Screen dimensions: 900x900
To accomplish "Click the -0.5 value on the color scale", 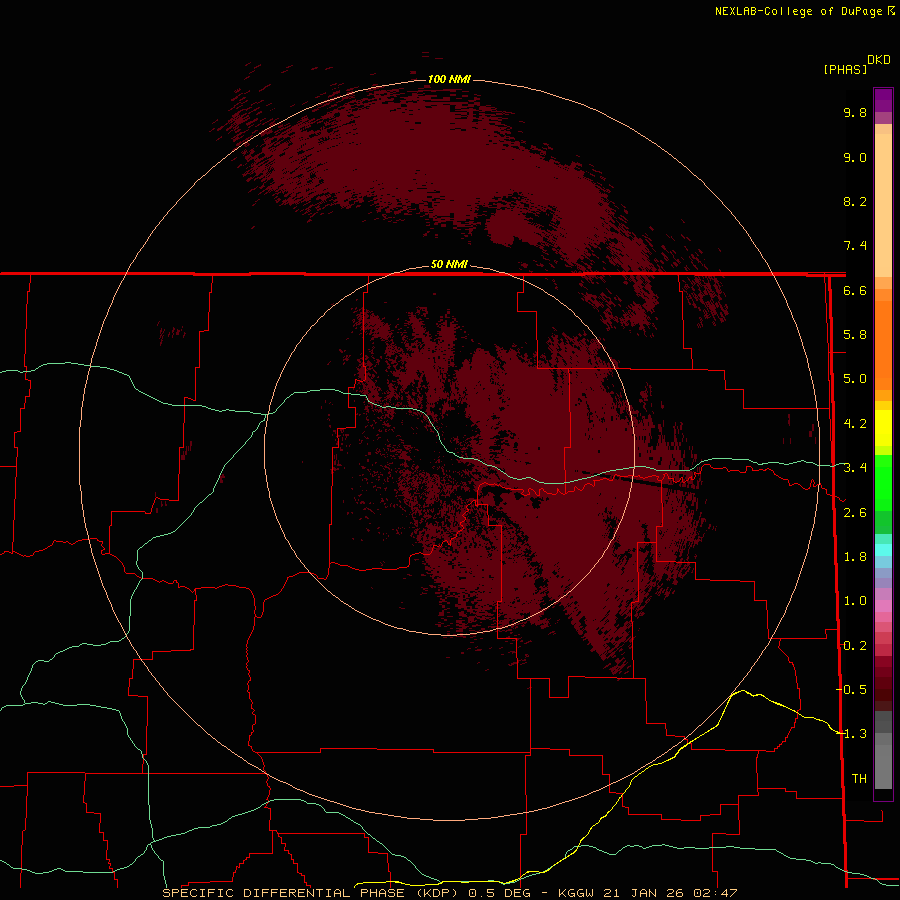I will [851, 690].
